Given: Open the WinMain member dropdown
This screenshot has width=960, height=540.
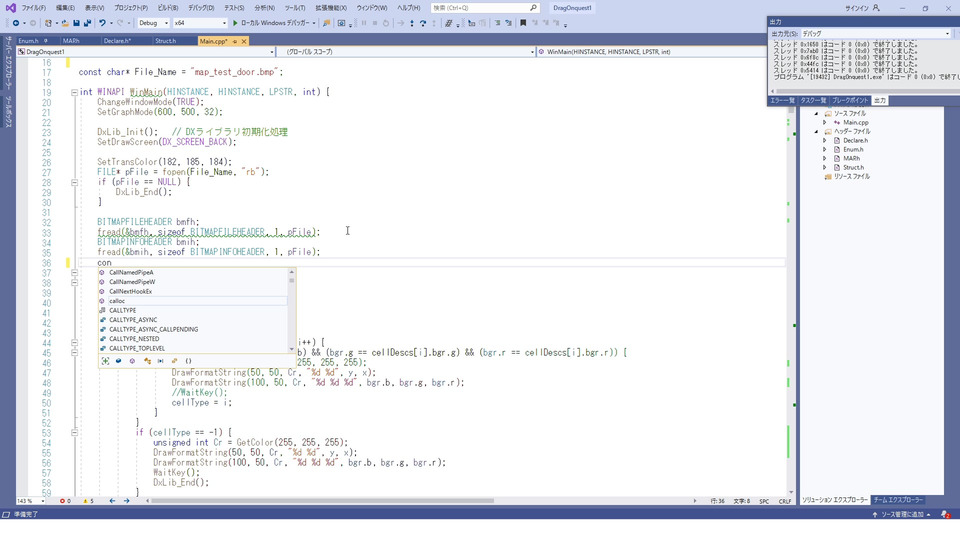Looking at the screenshot, I should click(651, 52).
